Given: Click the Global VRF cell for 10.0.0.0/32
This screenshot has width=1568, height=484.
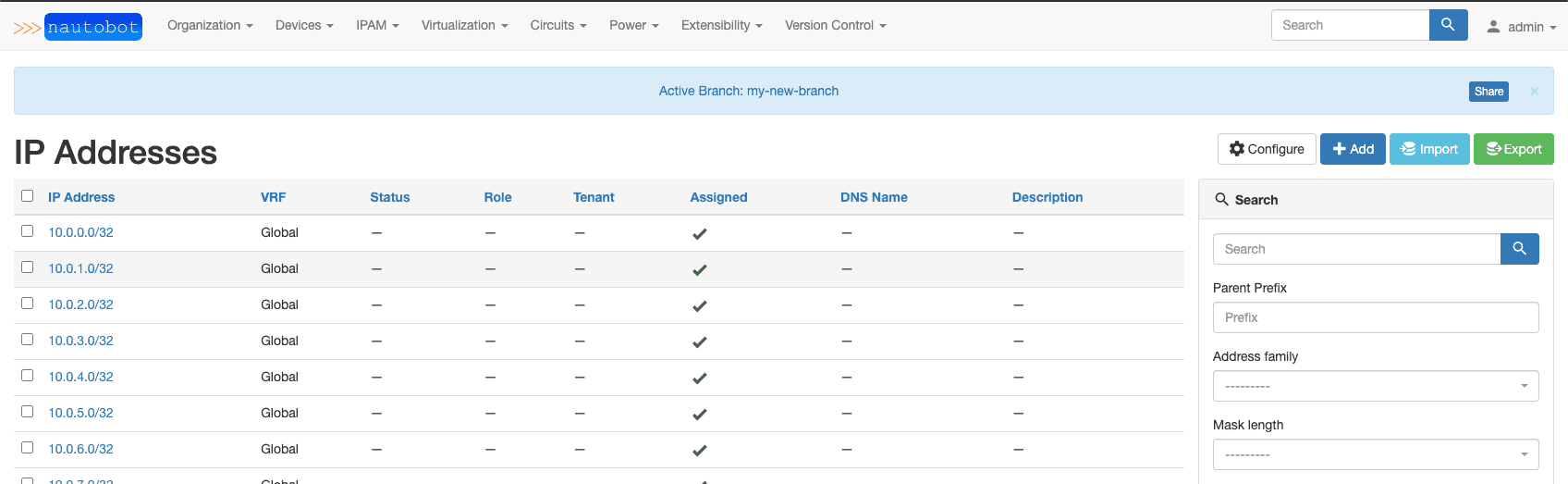Looking at the screenshot, I should point(279,232).
